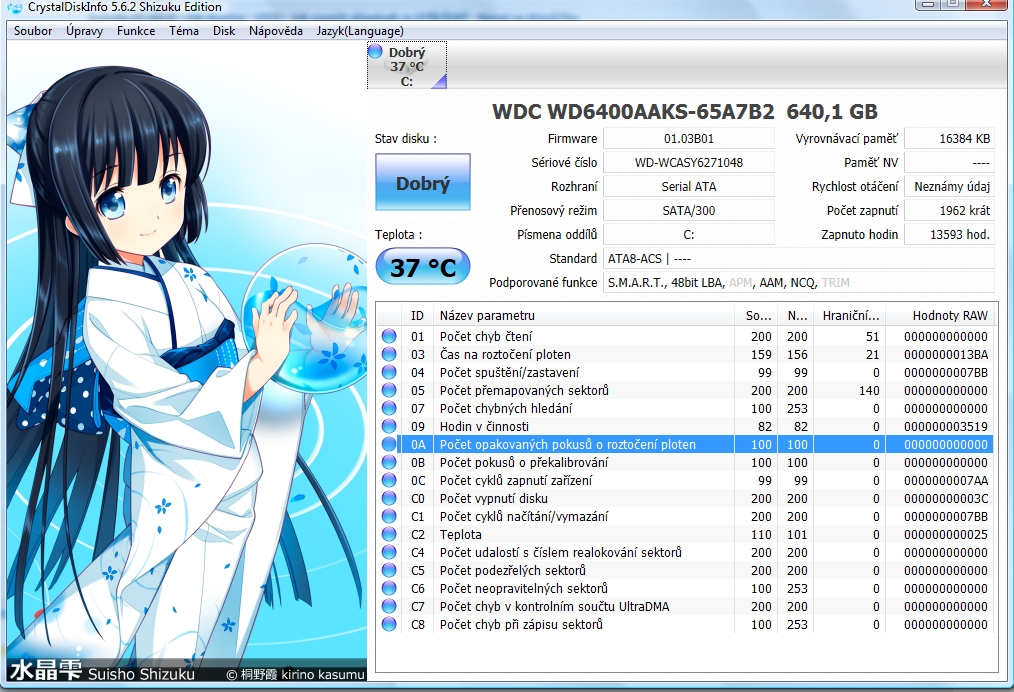
Task: Click the status orb for attribute 07
Action: click(x=389, y=408)
